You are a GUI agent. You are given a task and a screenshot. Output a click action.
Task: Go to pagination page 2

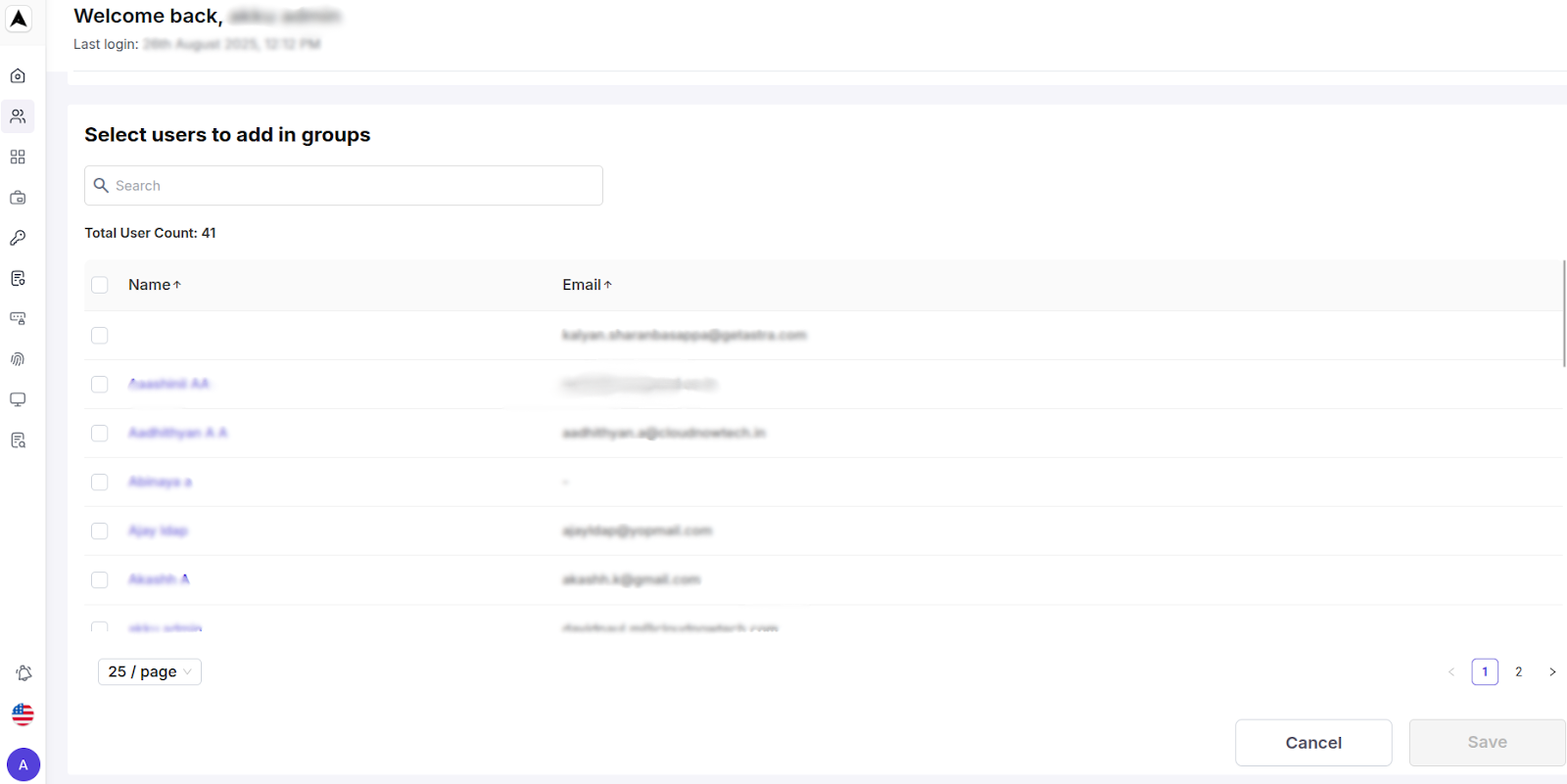click(1519, 671)
